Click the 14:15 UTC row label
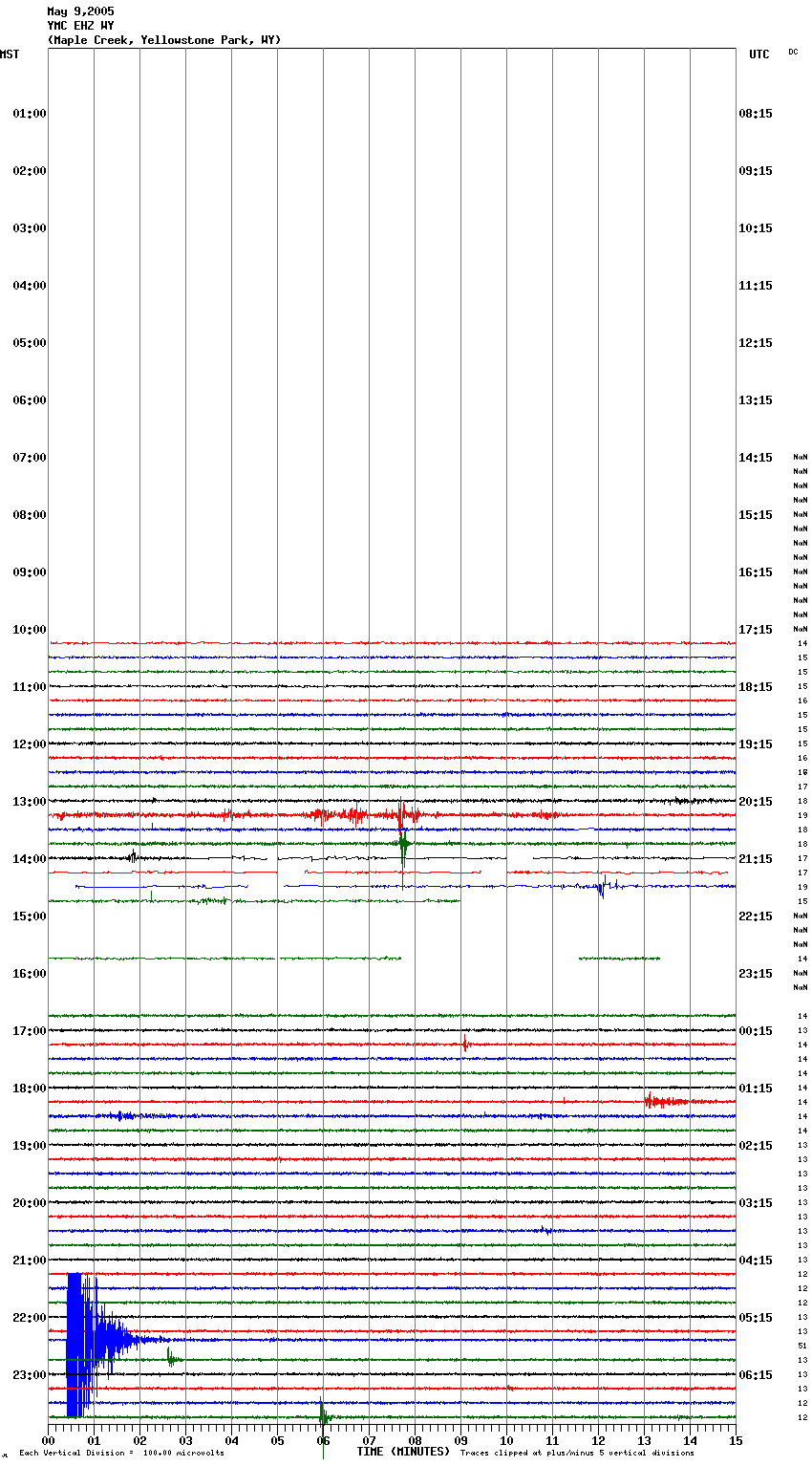The width and height of the screenshot is (812, 1466). coord(756,458)
